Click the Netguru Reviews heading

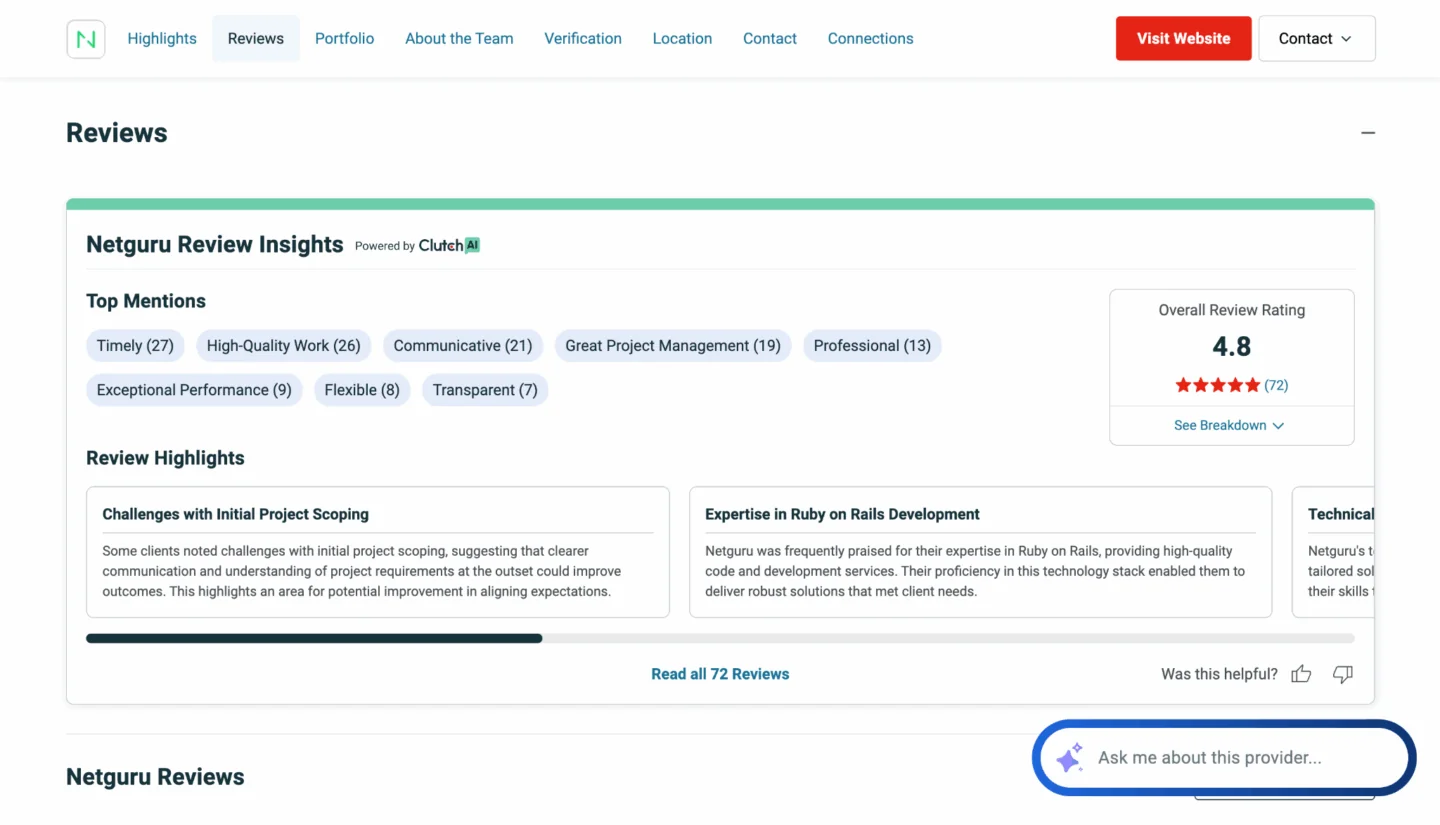click(155, 777)
